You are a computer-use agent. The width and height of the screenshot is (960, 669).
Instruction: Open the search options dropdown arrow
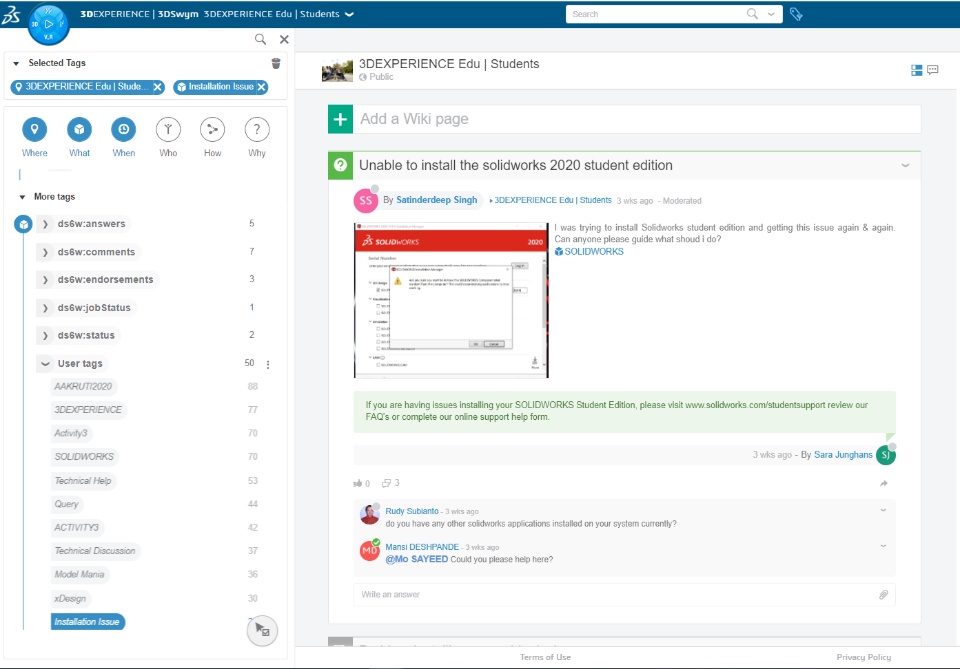click(x=771, y=14)
